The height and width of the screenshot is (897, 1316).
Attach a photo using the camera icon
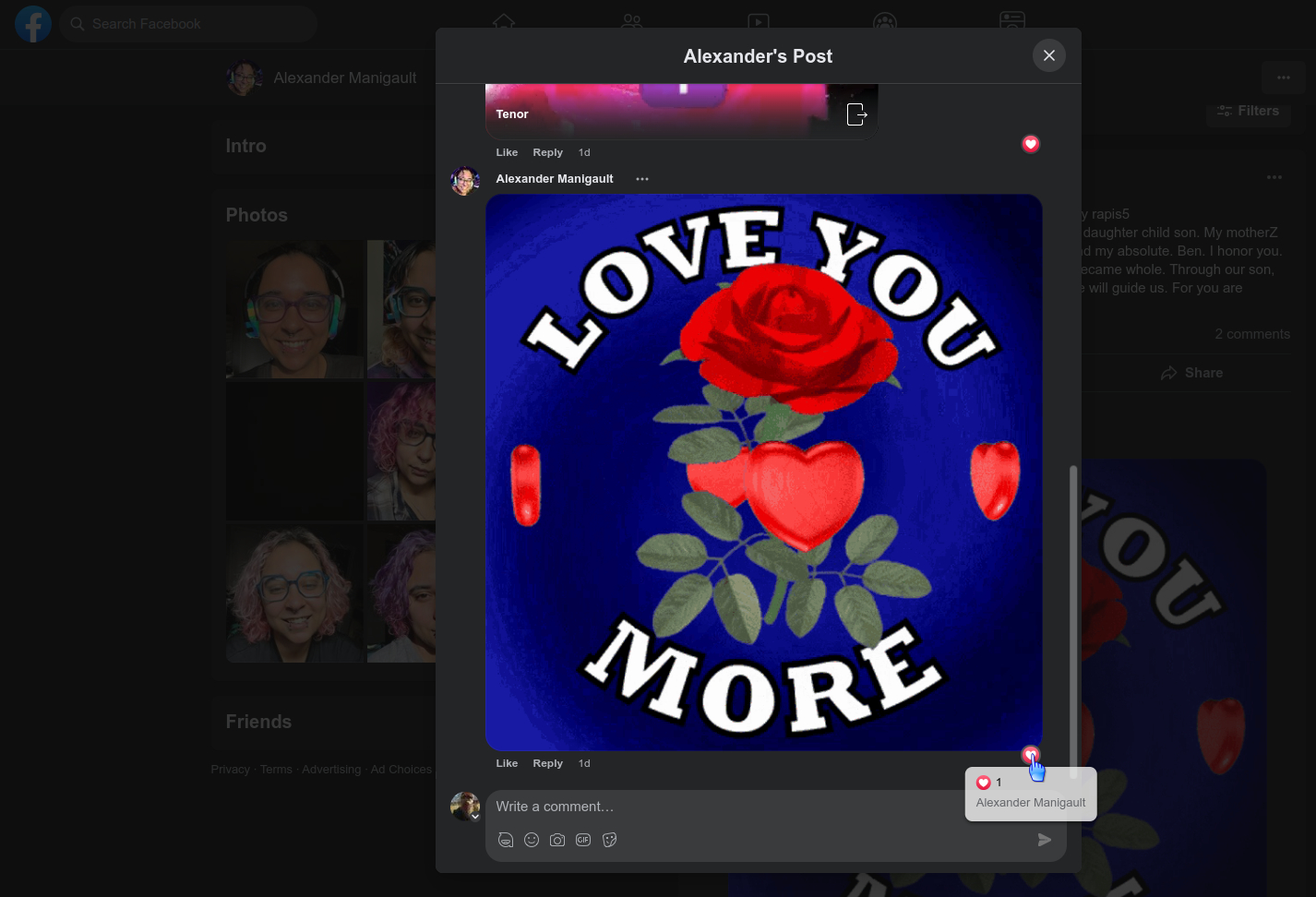557,840
